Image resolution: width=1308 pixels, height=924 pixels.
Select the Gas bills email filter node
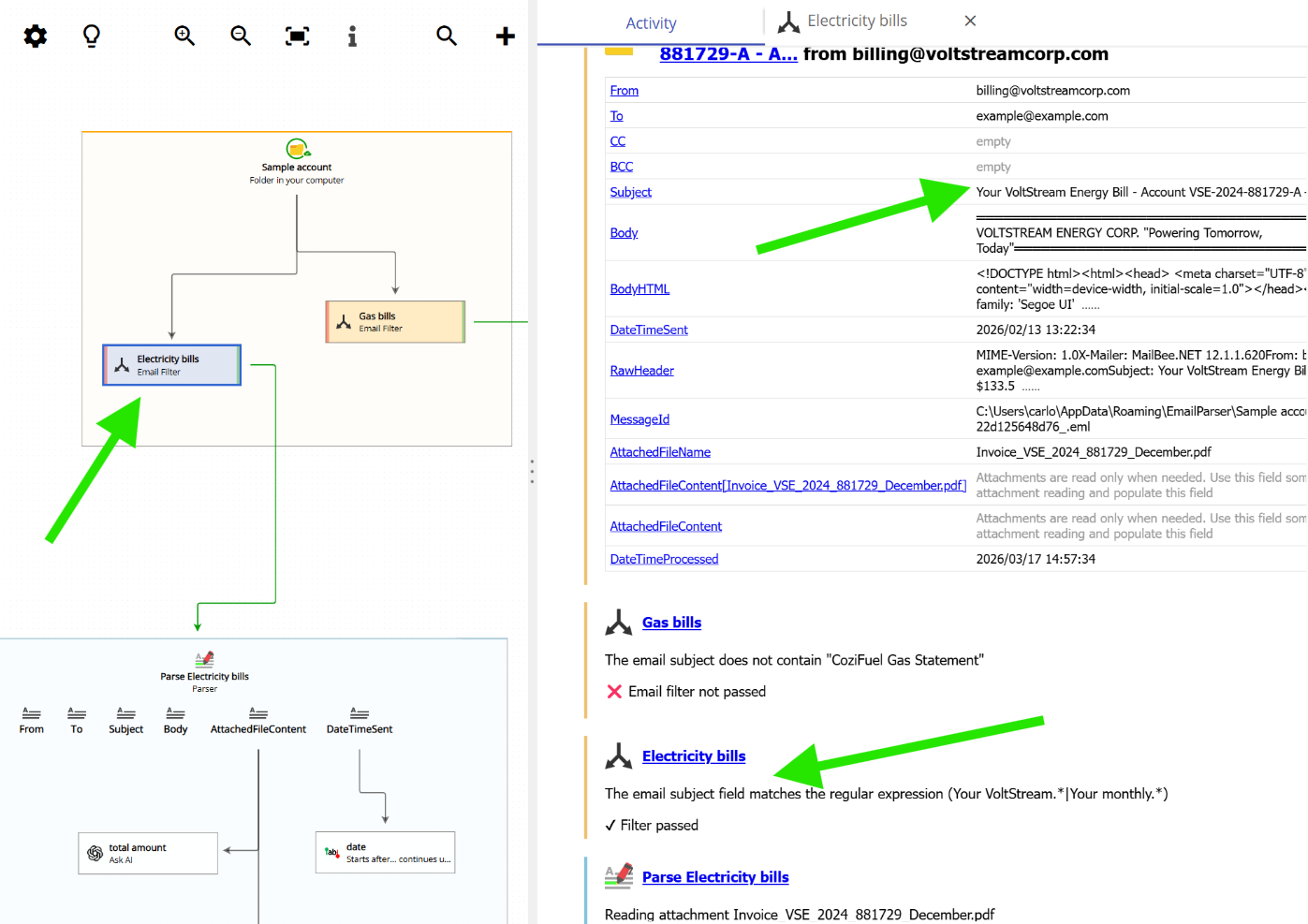[395, 321]
